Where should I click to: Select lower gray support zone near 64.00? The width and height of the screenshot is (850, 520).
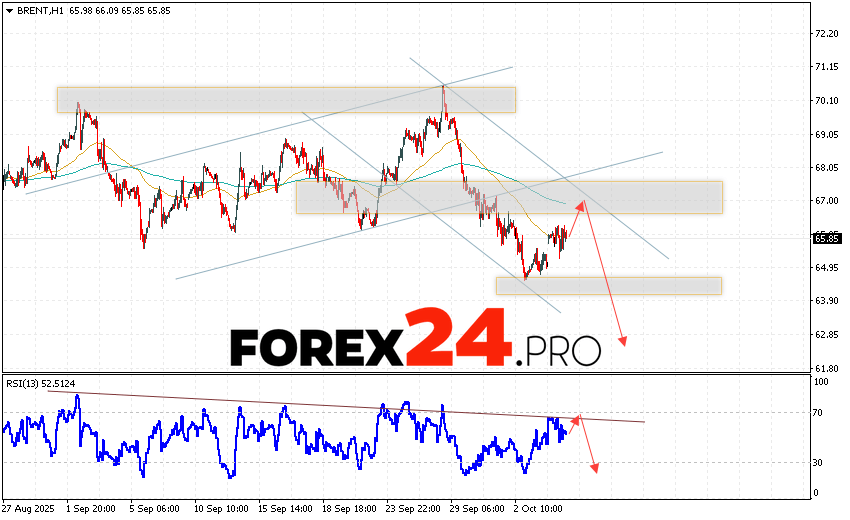pyautogui.click(x=608, y=286)
